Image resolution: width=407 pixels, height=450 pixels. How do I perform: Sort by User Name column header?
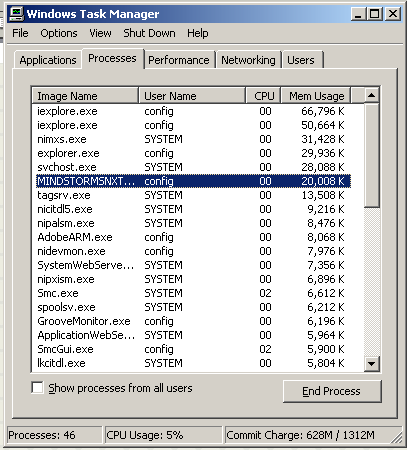(x=192, y=96)
